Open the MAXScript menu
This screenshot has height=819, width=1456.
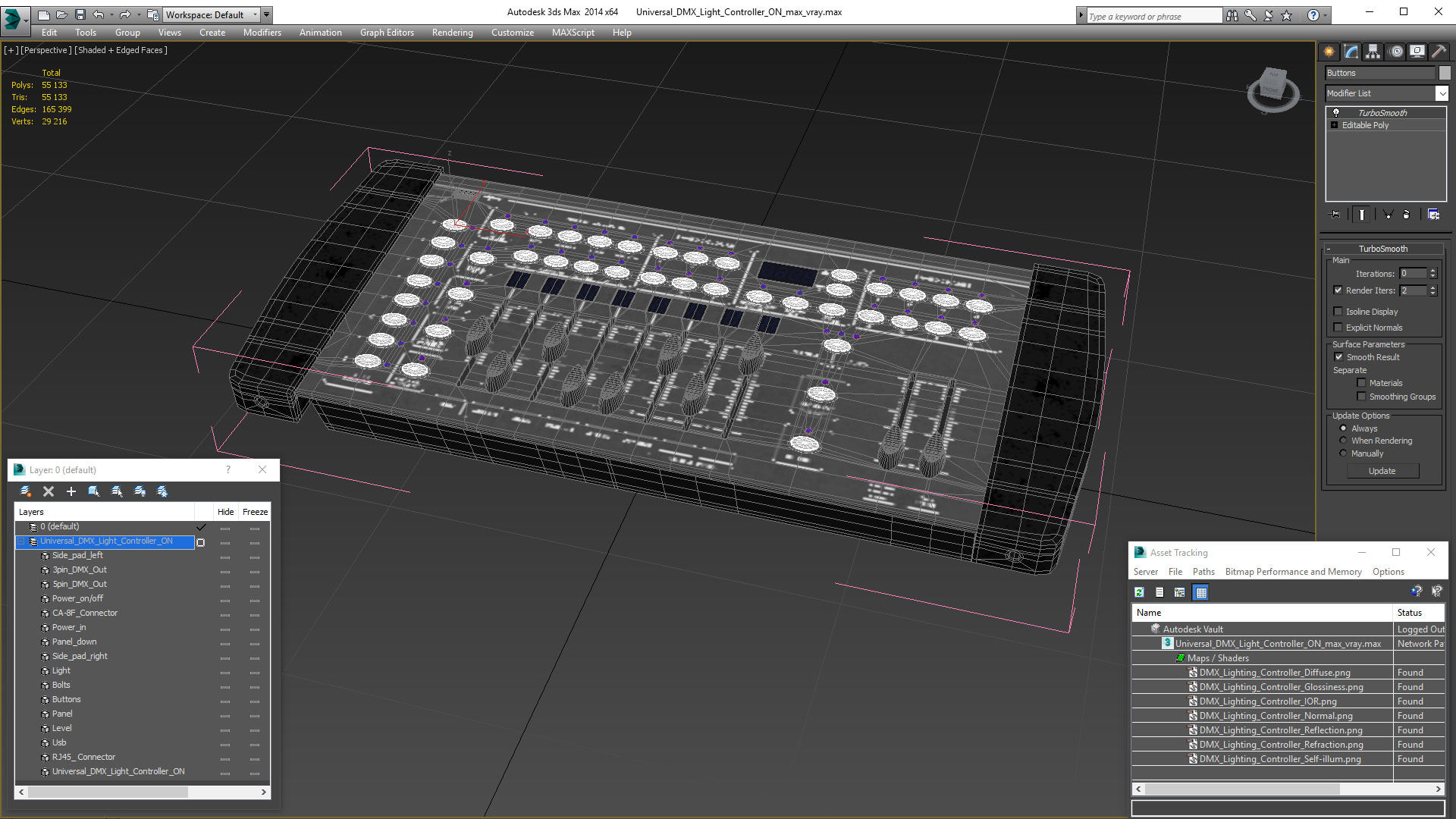pos(573,33)
